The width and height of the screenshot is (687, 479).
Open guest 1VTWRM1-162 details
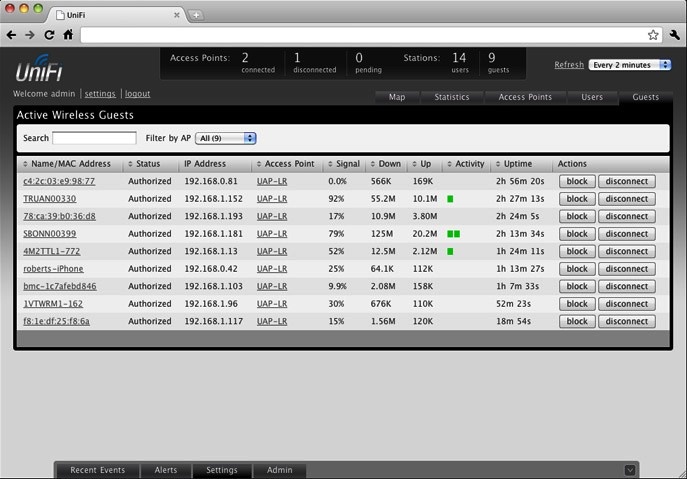click(x=53, y=304)
